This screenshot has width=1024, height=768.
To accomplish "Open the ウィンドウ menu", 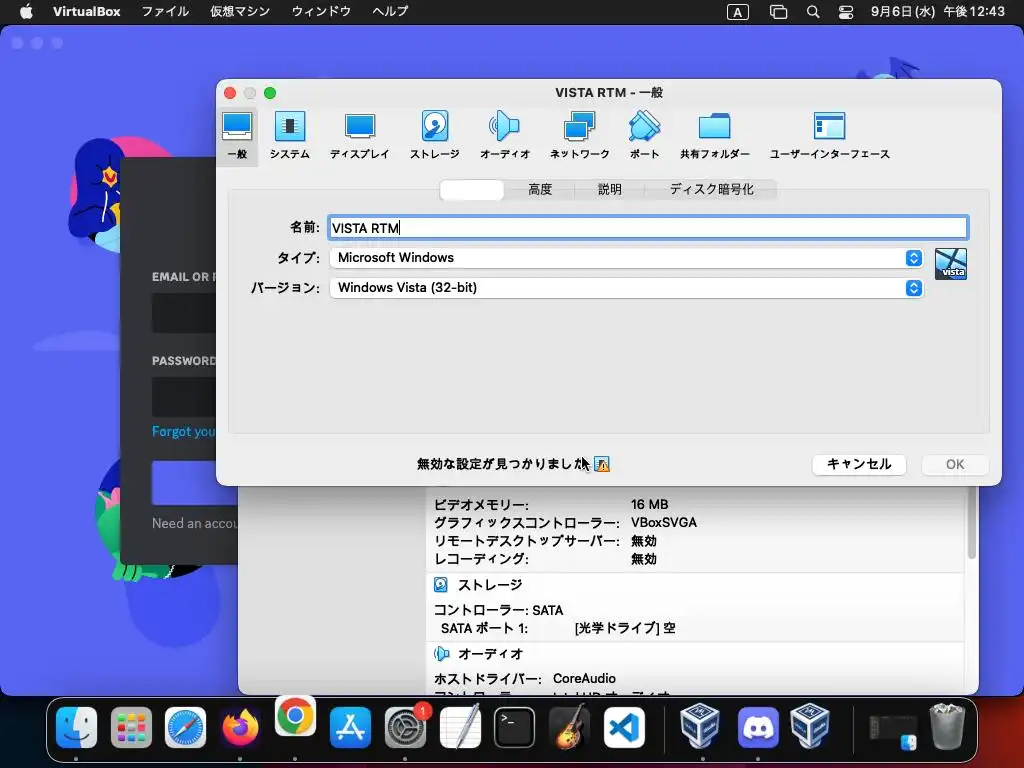I will tap(321, 12).
